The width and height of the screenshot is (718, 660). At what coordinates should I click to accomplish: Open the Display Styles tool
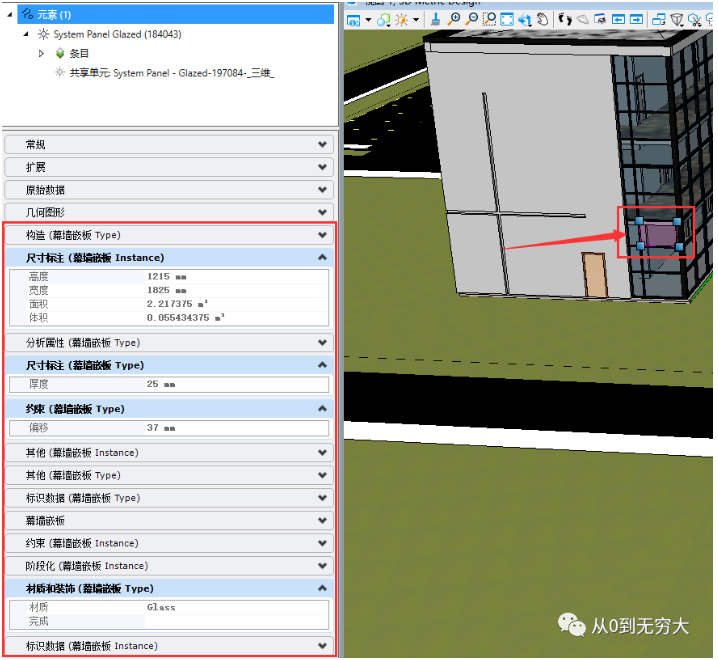[384, 20]
